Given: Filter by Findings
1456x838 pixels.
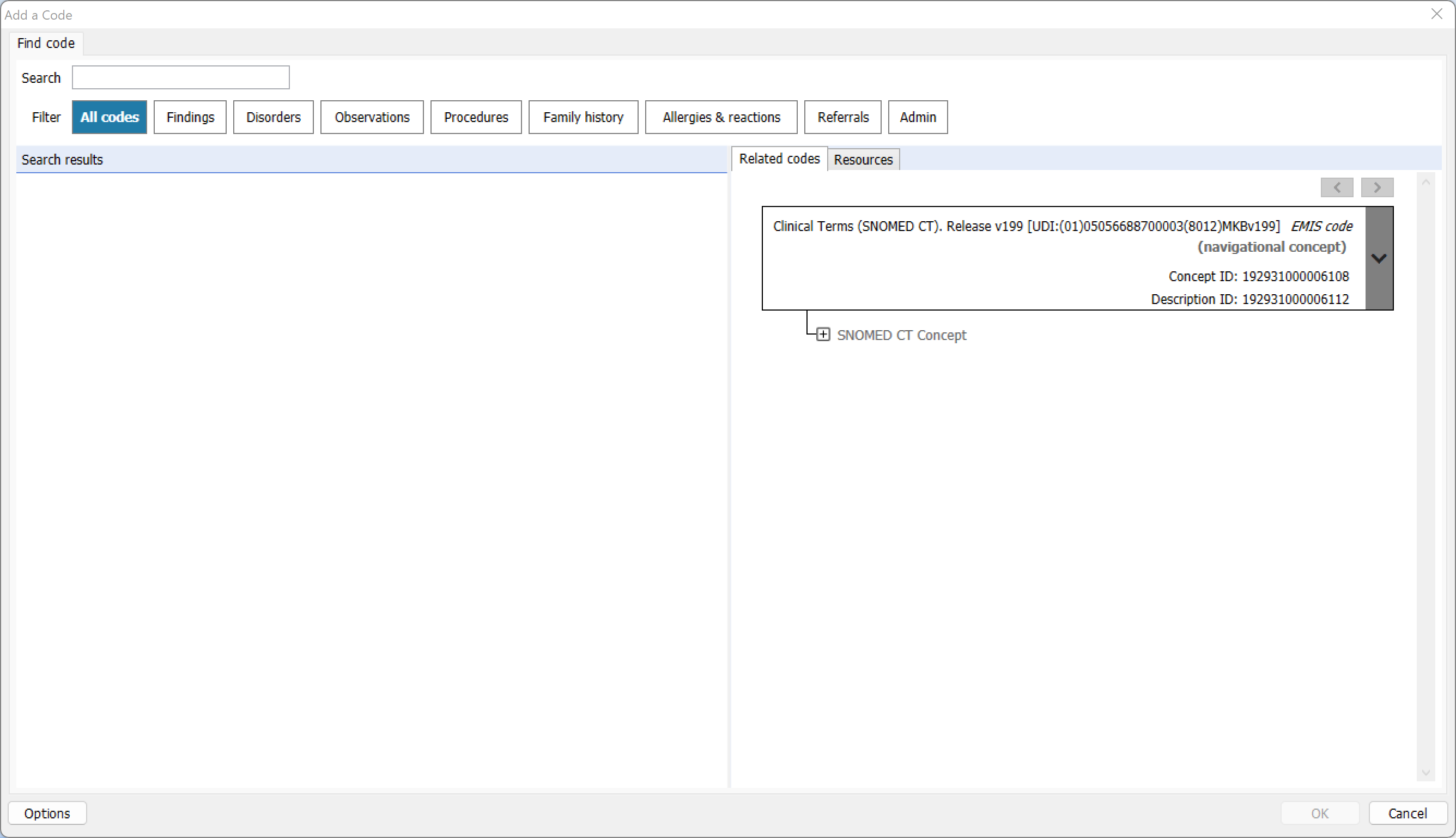Looking at the screenshot, I should click(x=190, y=117).
